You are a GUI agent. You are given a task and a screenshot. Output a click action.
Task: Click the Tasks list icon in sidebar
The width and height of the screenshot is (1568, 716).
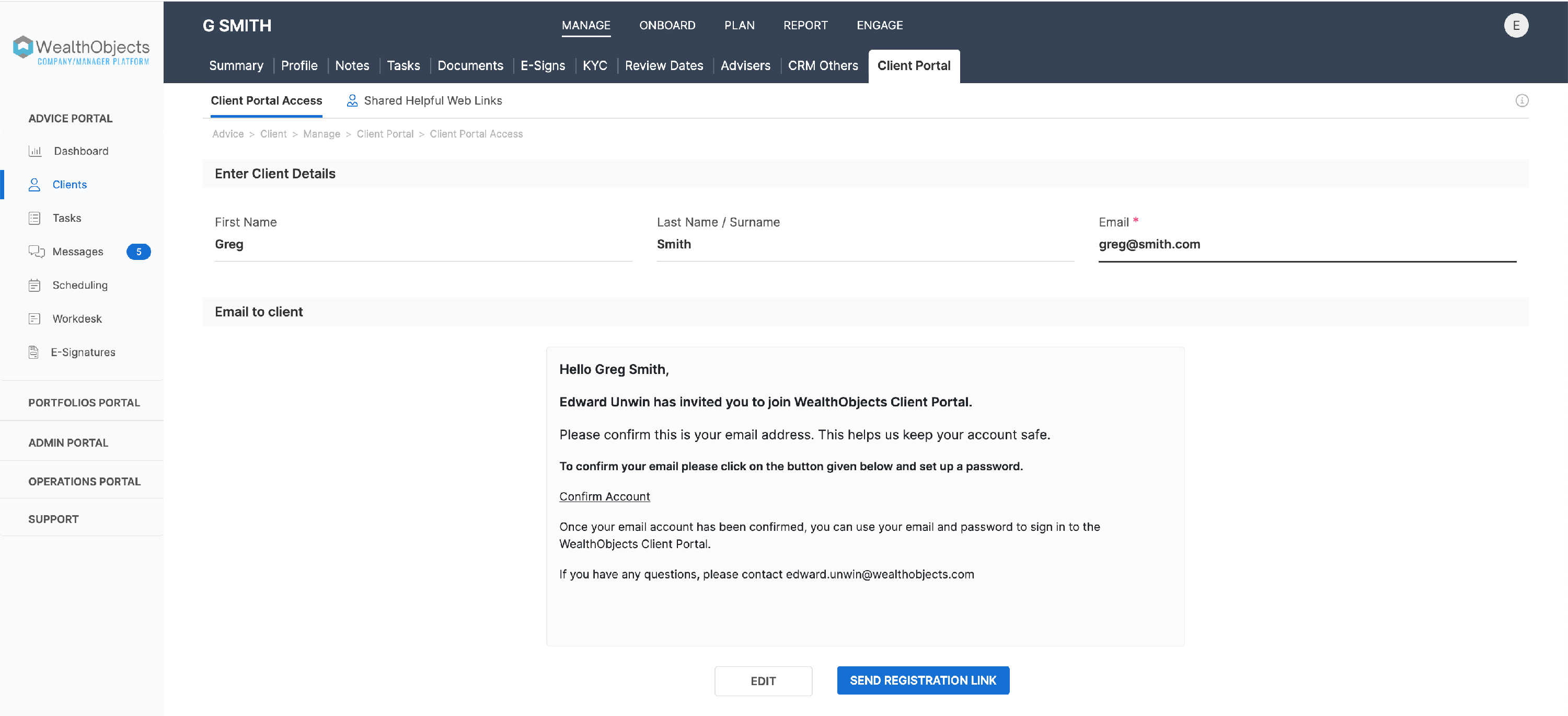pyautogui.click(x=34, y=218)
